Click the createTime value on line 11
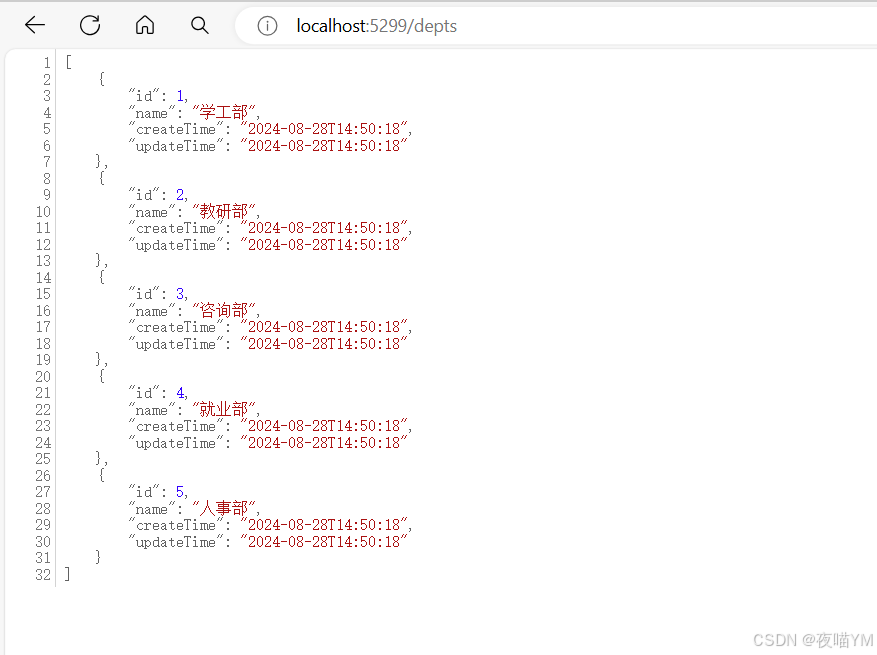877x655 pixels. pos(324,228)
